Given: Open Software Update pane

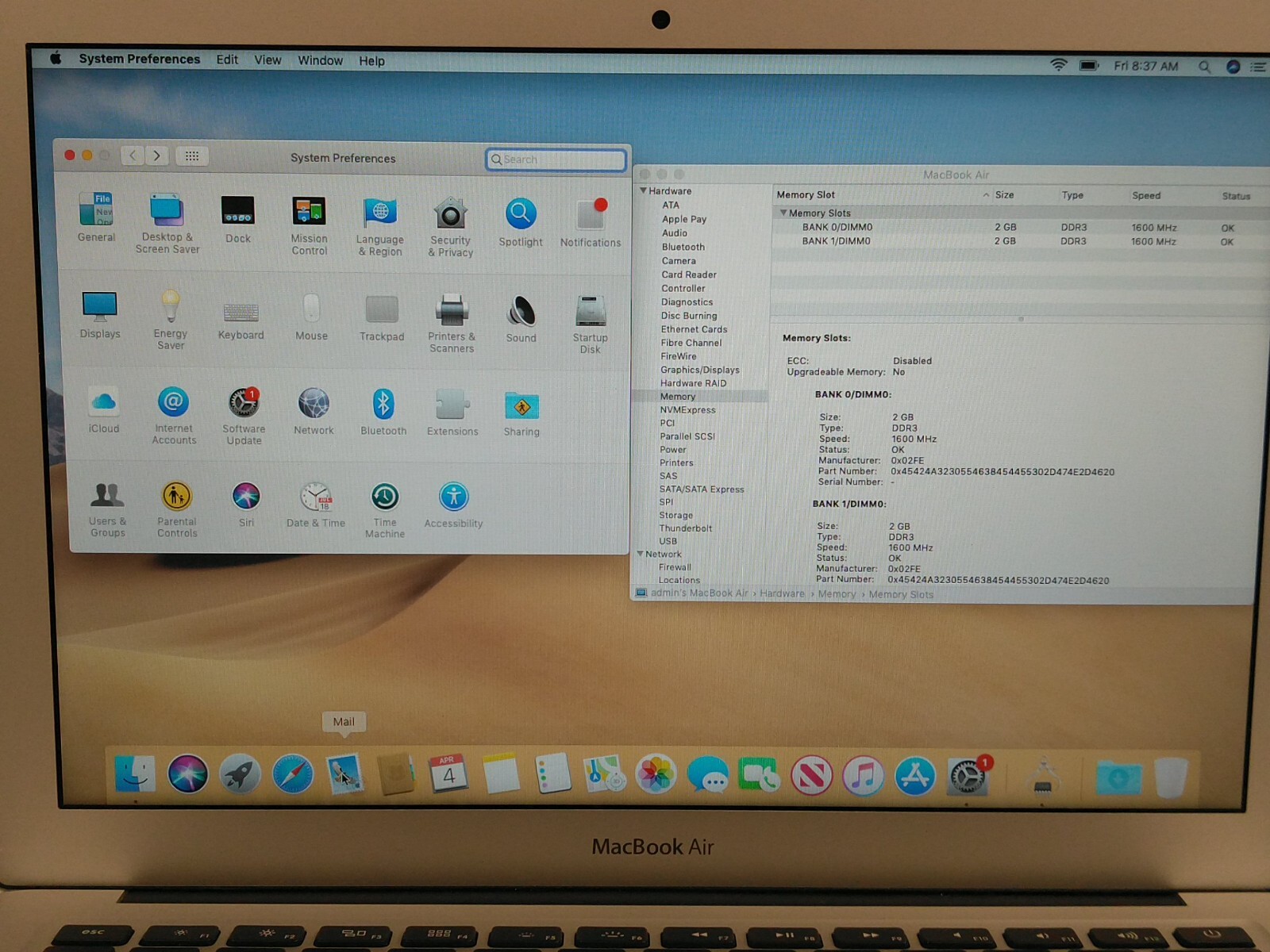Looking at the screenshot, I should 244,416.
